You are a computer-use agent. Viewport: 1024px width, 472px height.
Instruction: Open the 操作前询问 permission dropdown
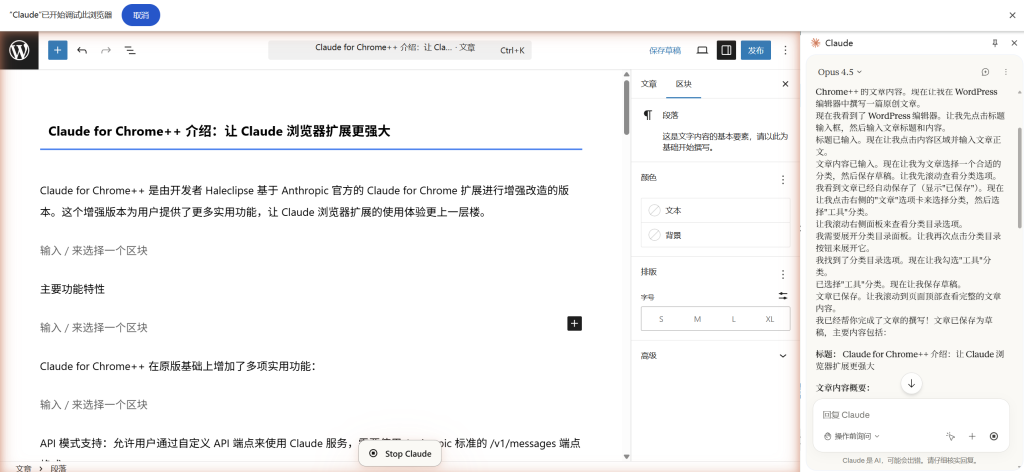[852, 436]
